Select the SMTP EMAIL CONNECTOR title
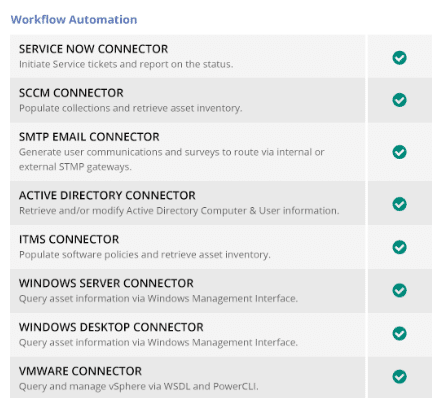432x398 pixels. 89,137
